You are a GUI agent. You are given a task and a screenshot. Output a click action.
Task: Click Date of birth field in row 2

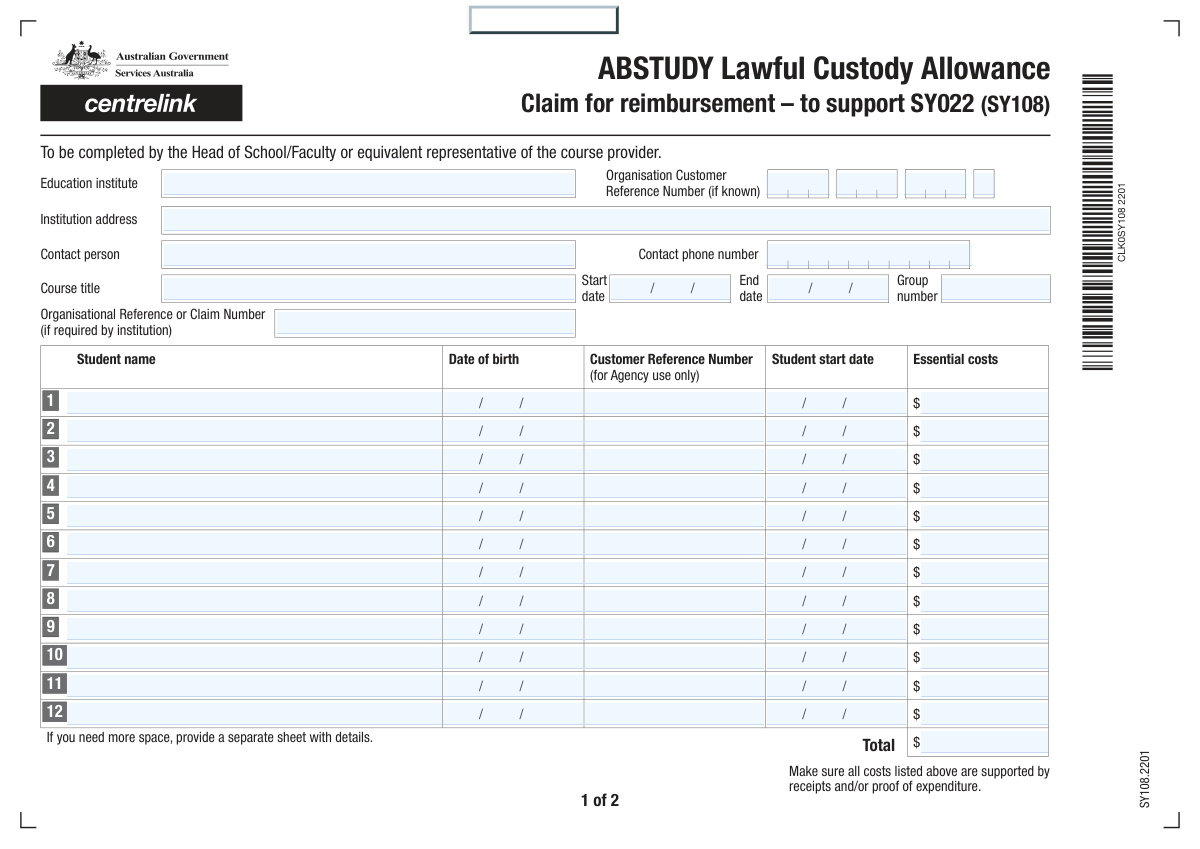click(513, 430)
